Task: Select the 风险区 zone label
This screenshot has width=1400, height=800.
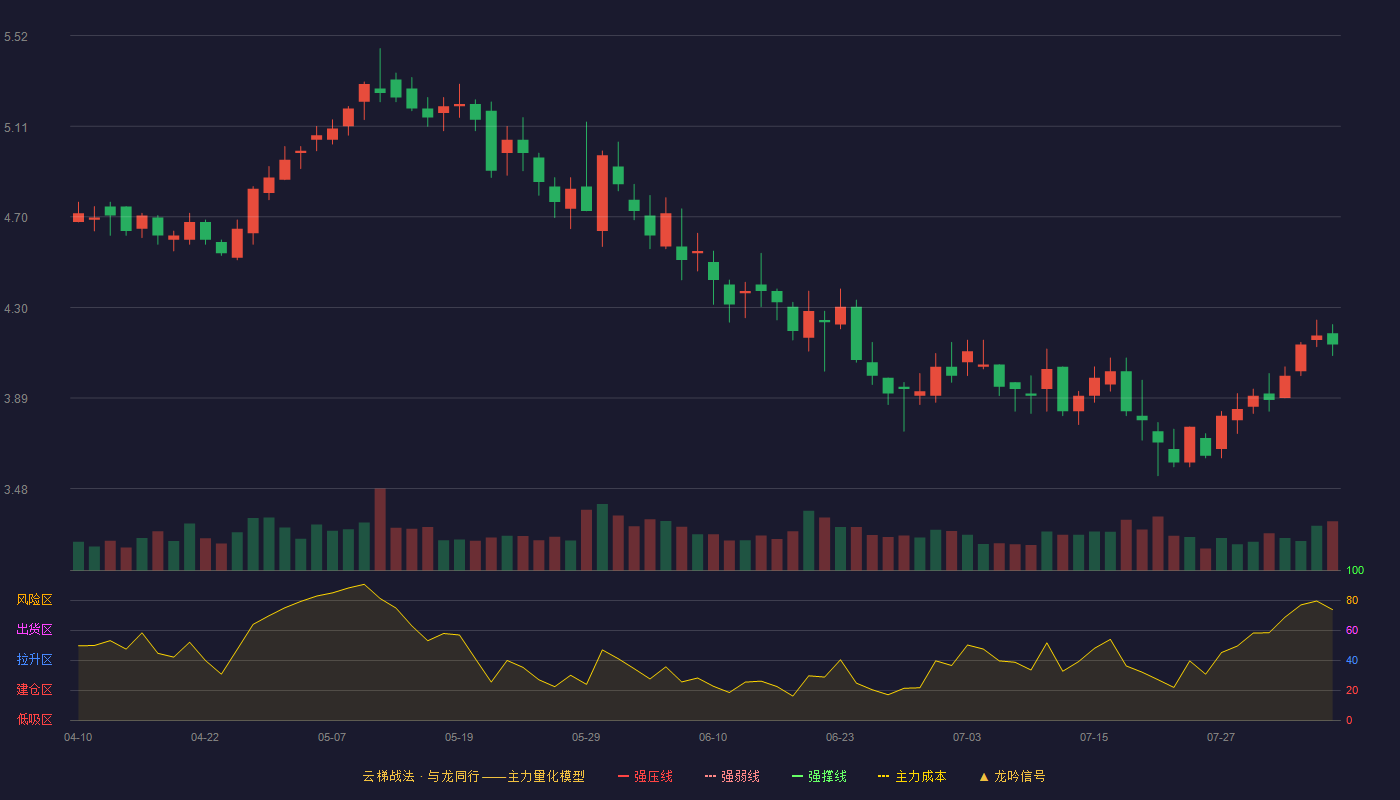Action: (34, 600)
